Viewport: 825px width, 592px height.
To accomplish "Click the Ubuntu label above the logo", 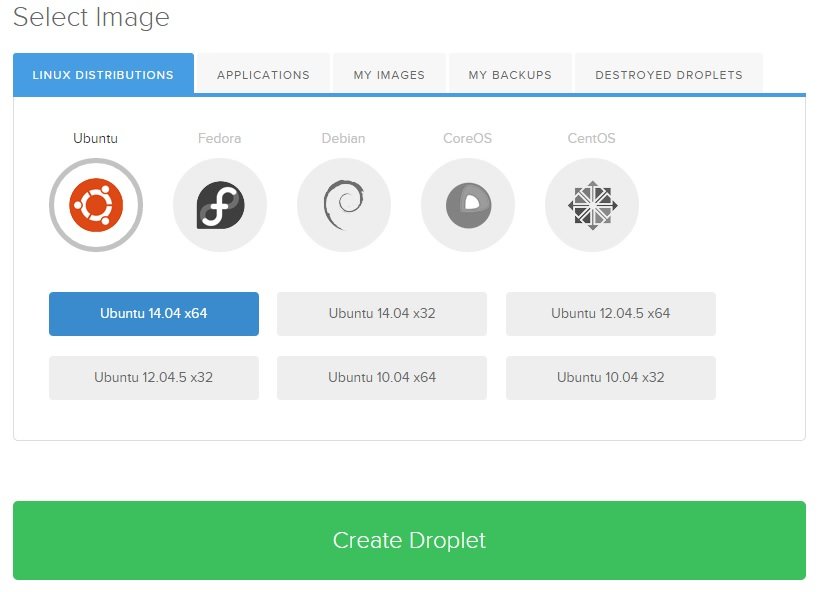I will click(95, 138).
